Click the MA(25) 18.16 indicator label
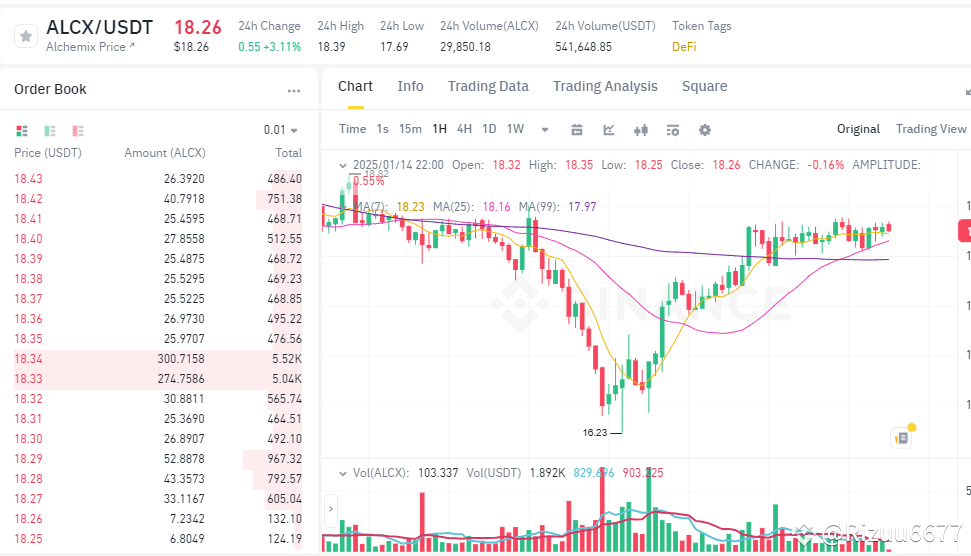The image size is (971, 556). [x=472, y=207]
